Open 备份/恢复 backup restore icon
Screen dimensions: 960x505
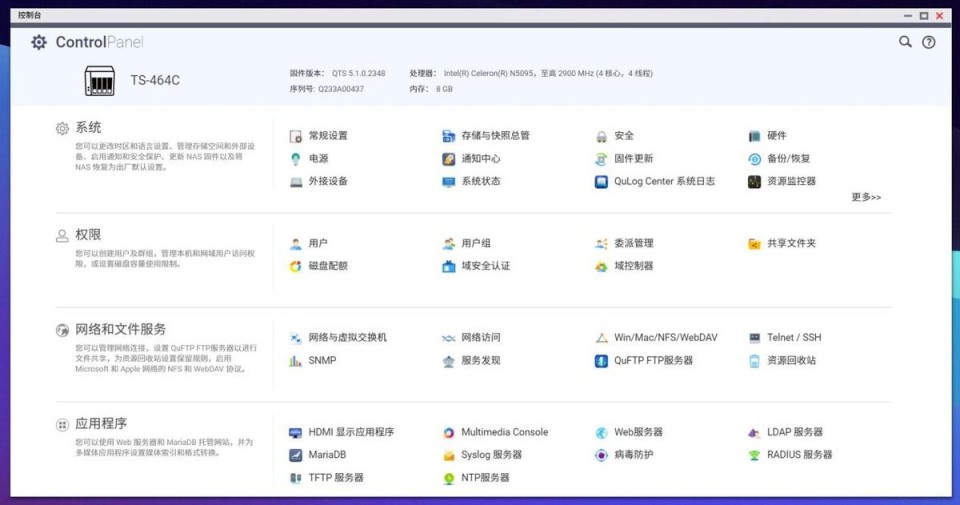[x=754, y=159]
